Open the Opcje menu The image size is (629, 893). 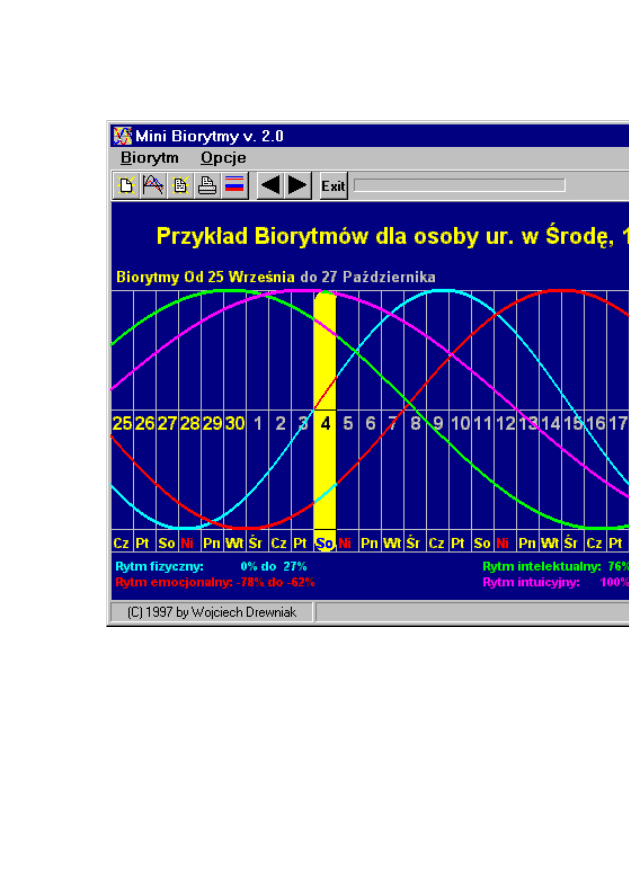223,158
